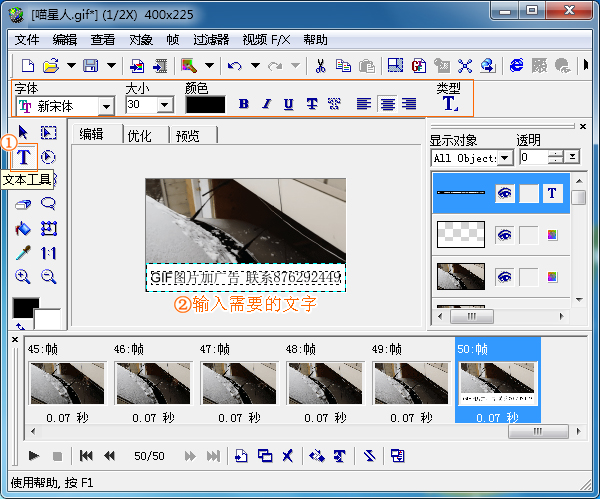Expand the Undo history dropdown arrow
This screenshot has width=600, height=499.
point(255,65)
